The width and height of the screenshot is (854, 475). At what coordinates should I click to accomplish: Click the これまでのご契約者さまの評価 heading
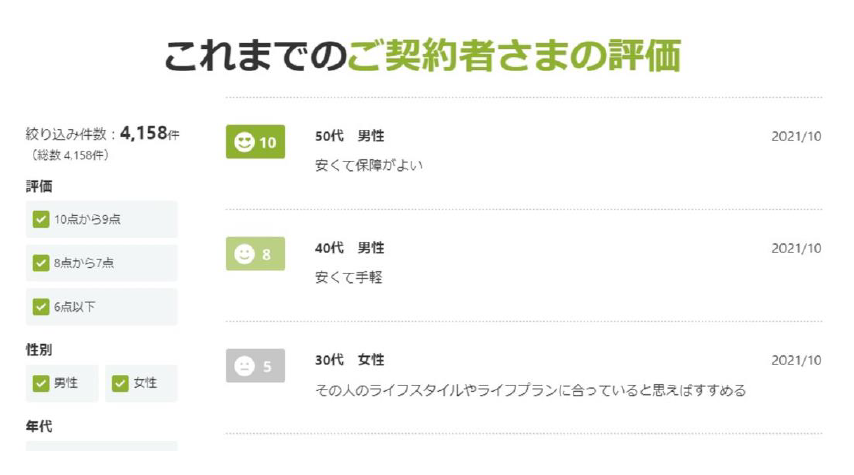pos(422,56)
